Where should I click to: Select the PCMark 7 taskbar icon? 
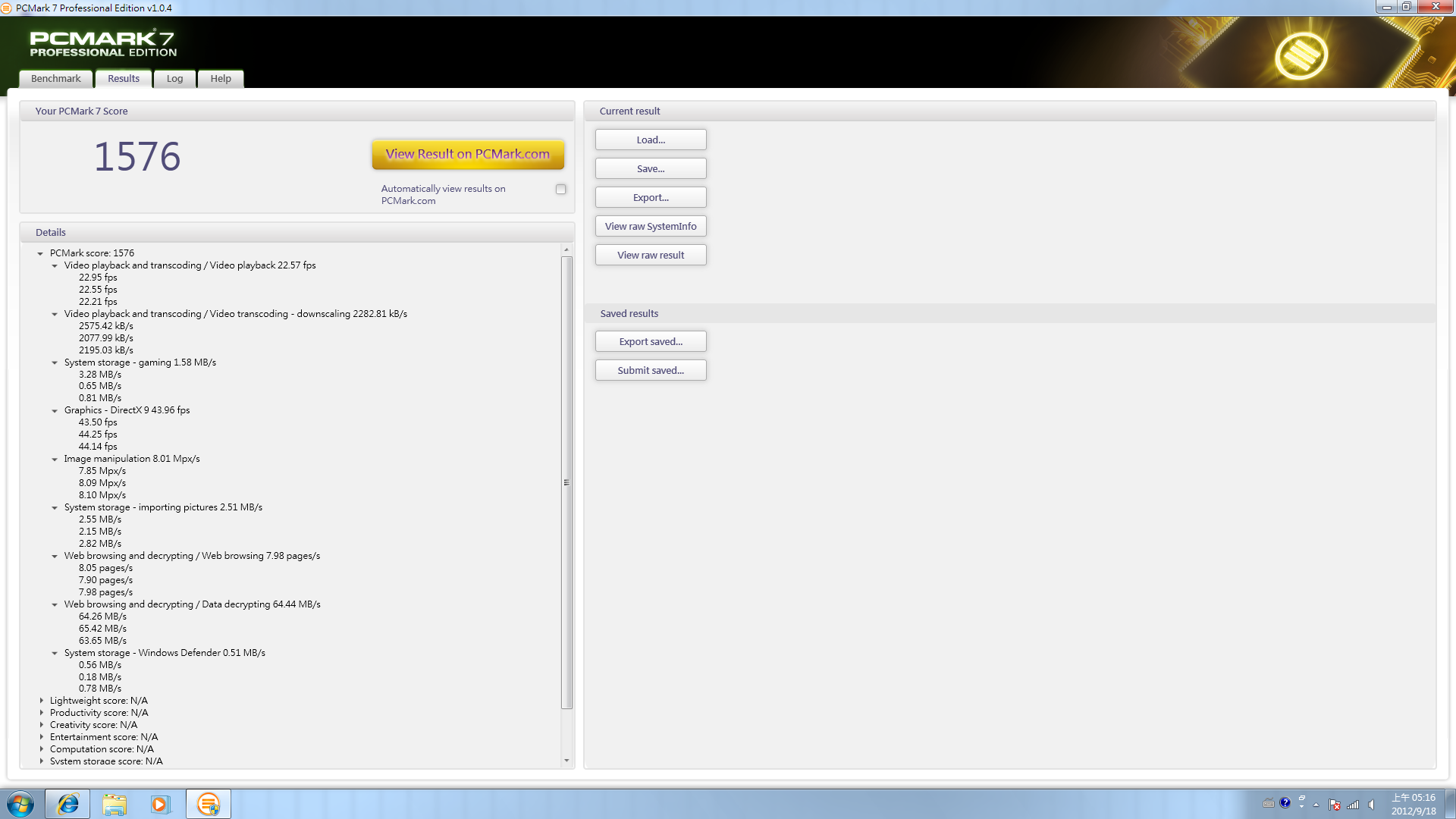(208, 804)
